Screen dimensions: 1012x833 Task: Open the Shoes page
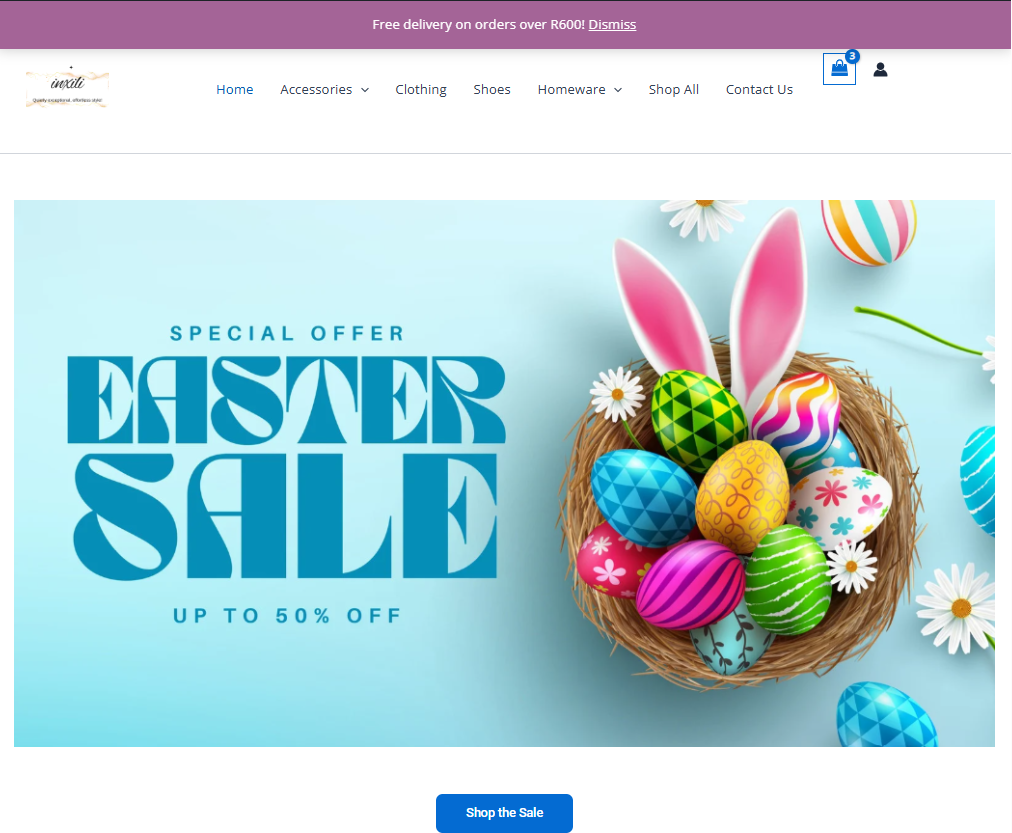click(x=492, y=90)
